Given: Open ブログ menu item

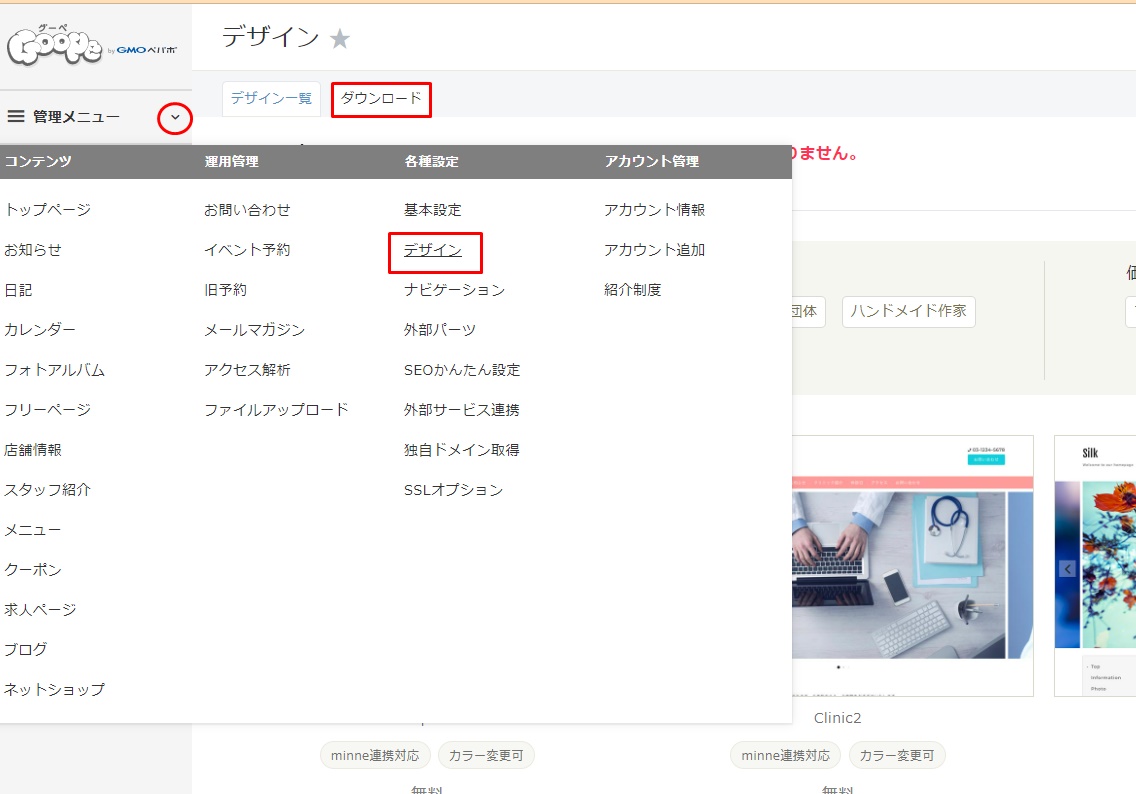Looking at the screenshot, I should [x=26, y=649].
